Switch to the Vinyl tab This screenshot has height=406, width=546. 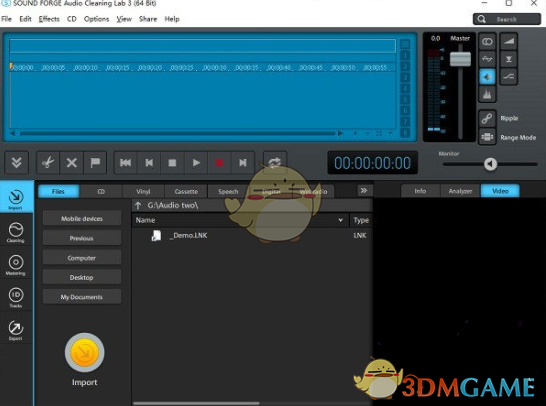click(143, 191)
